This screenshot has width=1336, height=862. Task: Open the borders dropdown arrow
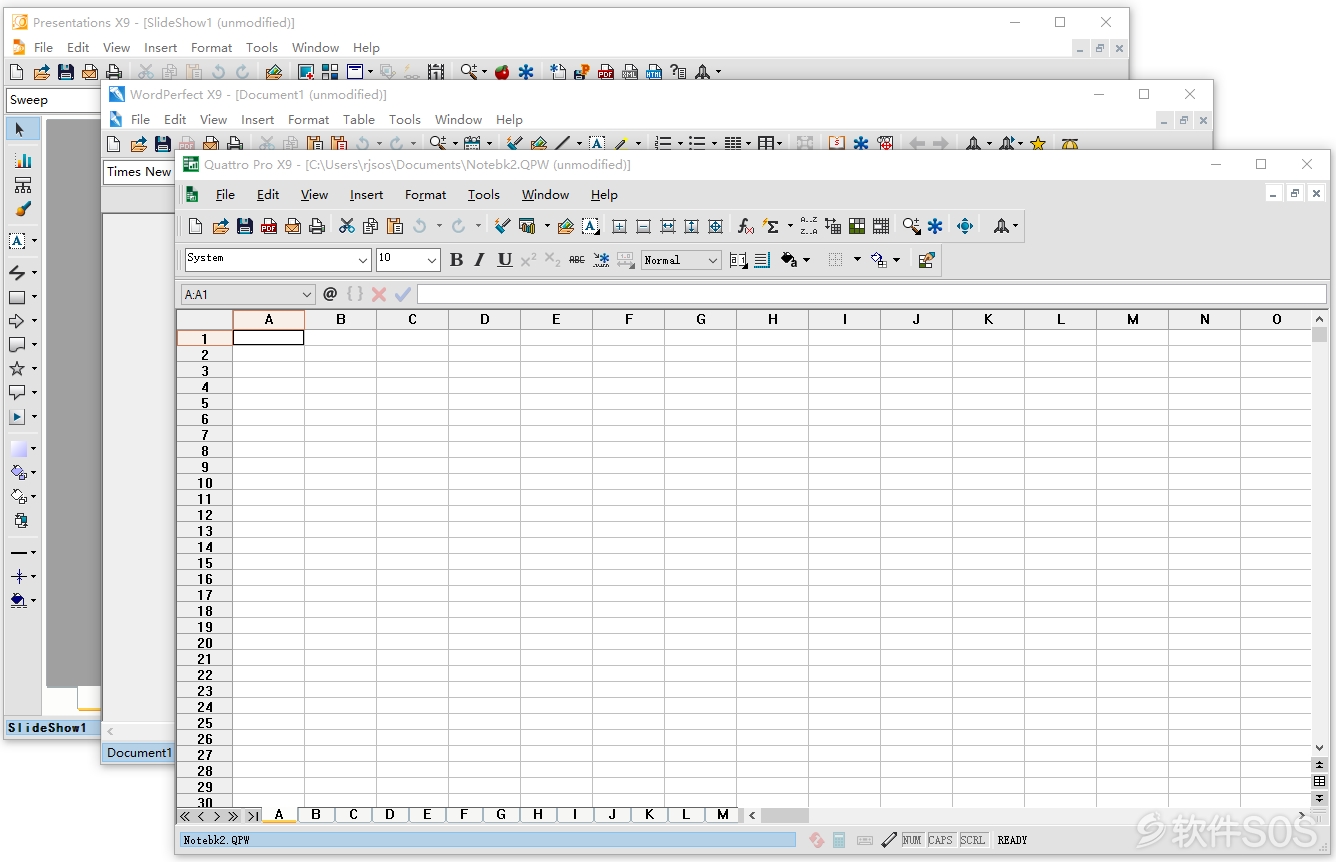click(x=857, y=260)
